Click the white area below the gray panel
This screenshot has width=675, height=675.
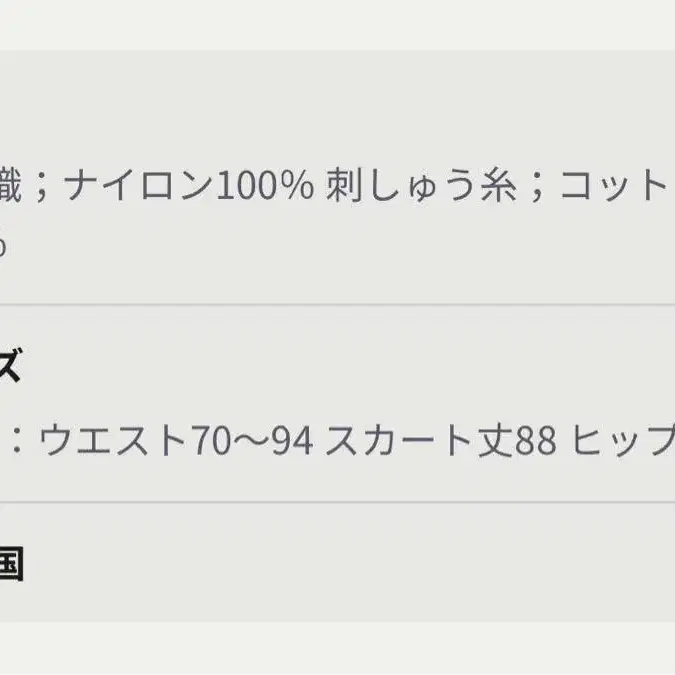337,648
